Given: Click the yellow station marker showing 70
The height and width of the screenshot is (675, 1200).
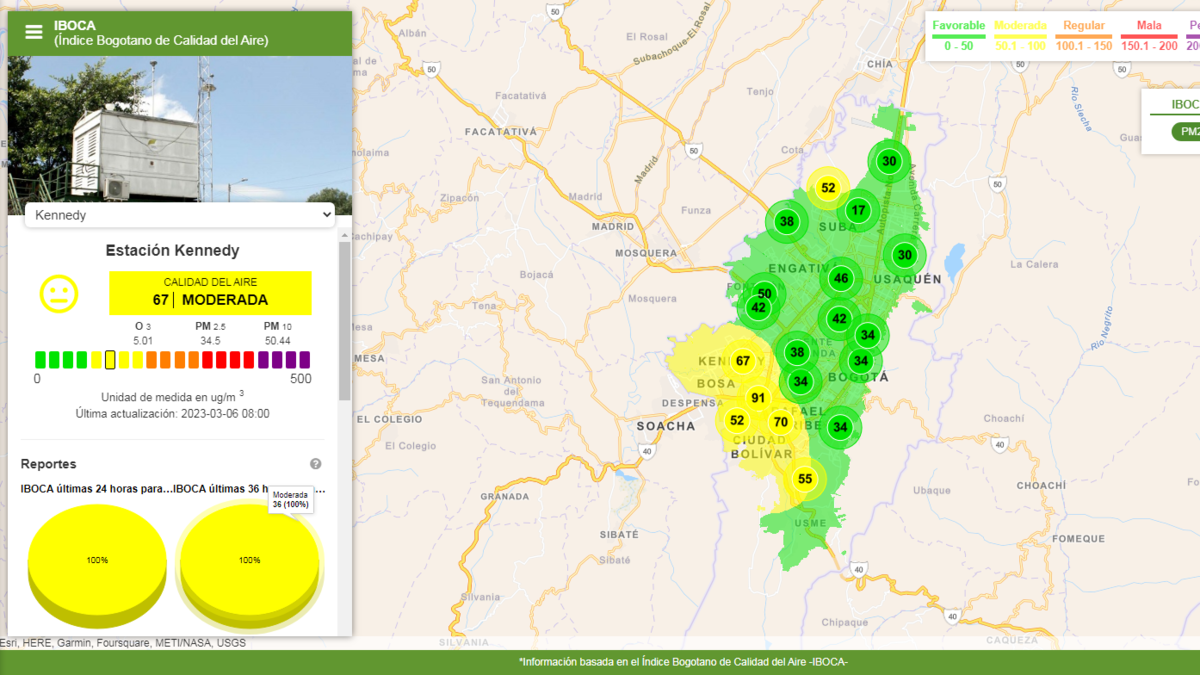Looking at the screenshot, I should (781, 422).
